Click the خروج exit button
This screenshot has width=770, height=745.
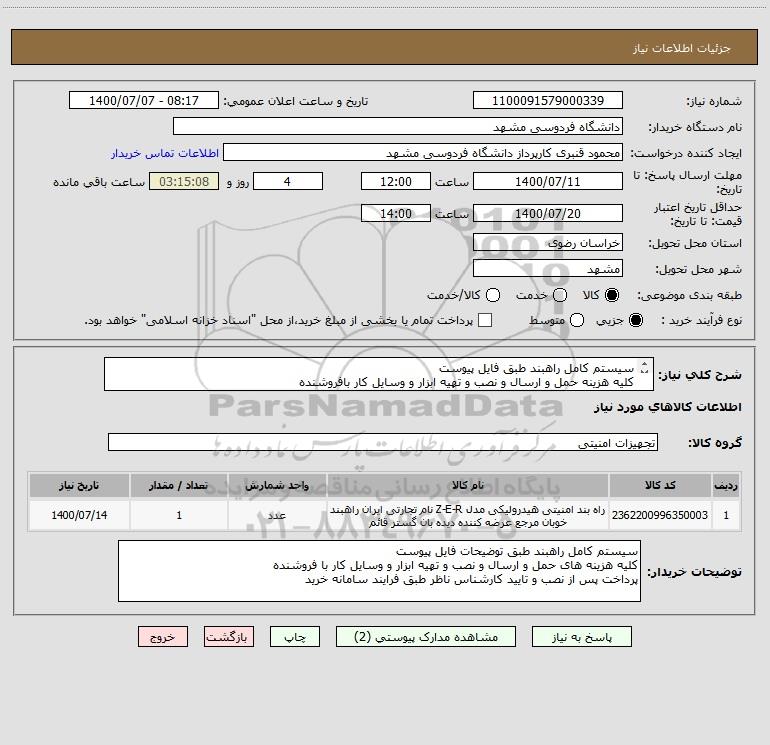point(163,637)
